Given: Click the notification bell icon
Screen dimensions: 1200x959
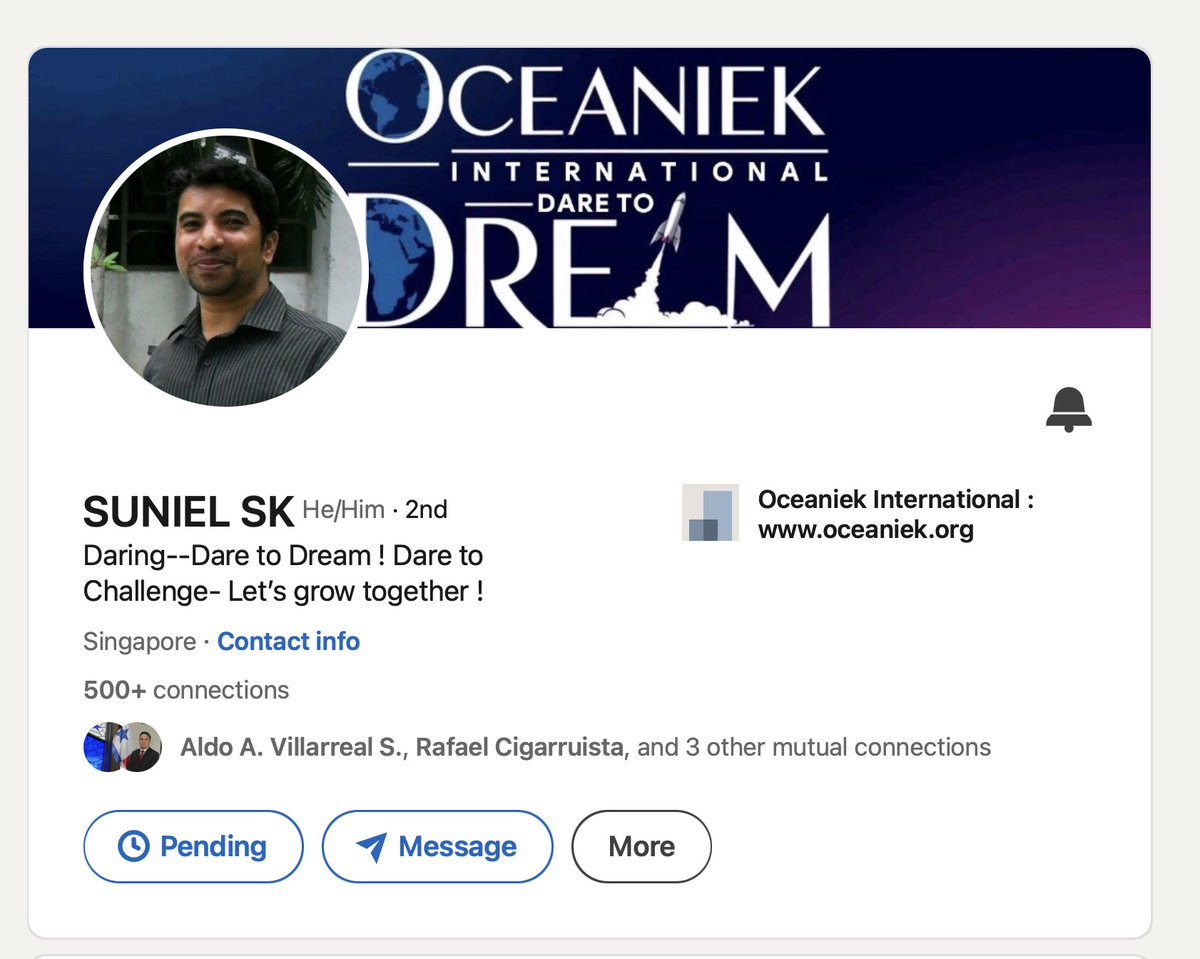Looking at the screenshot, I should (1068, 409).
